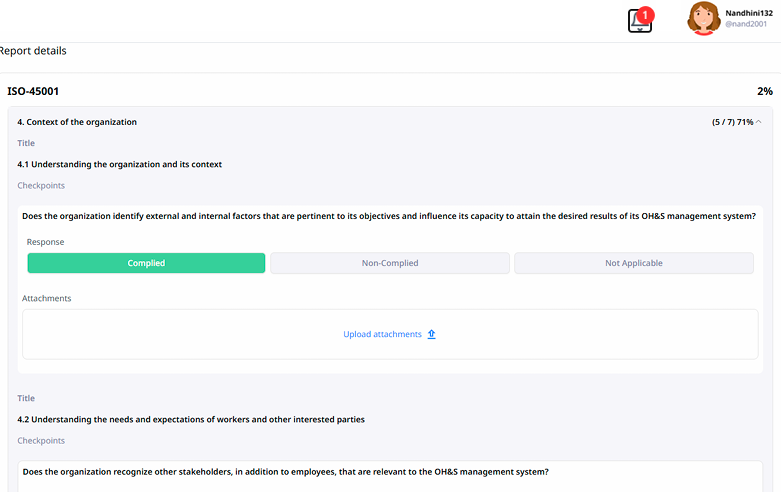
Task: Click the upload arrow icon
Action: point(432,334)
